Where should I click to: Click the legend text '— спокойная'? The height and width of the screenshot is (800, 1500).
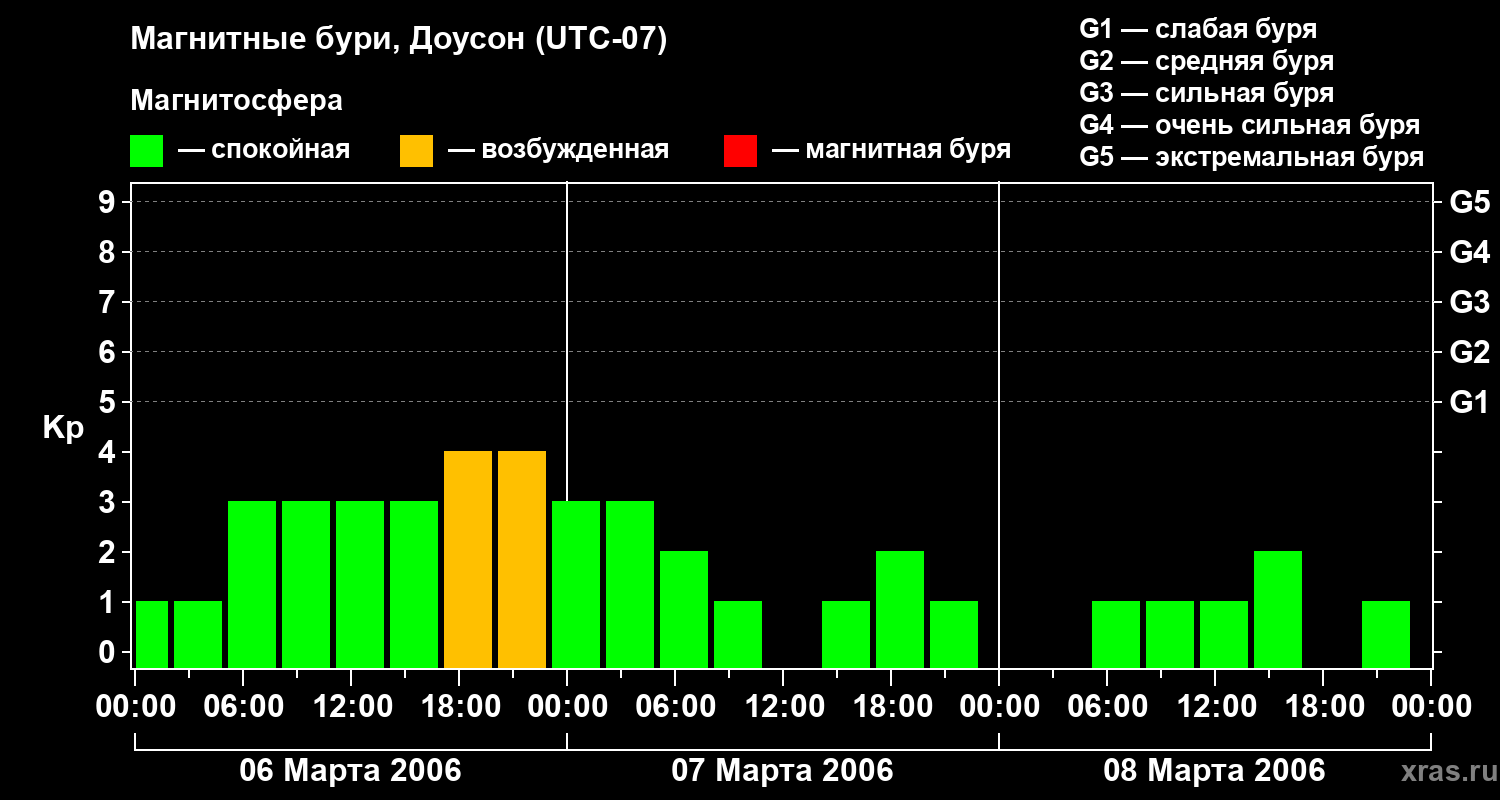tap(264, 150)
